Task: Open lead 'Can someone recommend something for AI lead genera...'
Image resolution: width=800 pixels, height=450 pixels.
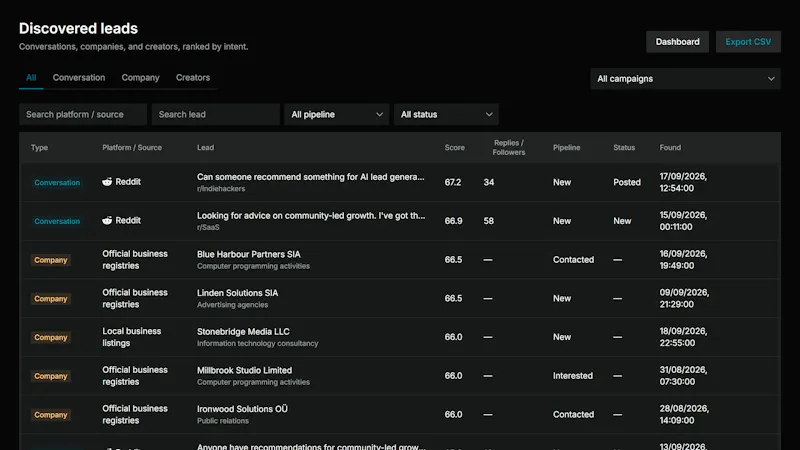Action: [311, 177]
